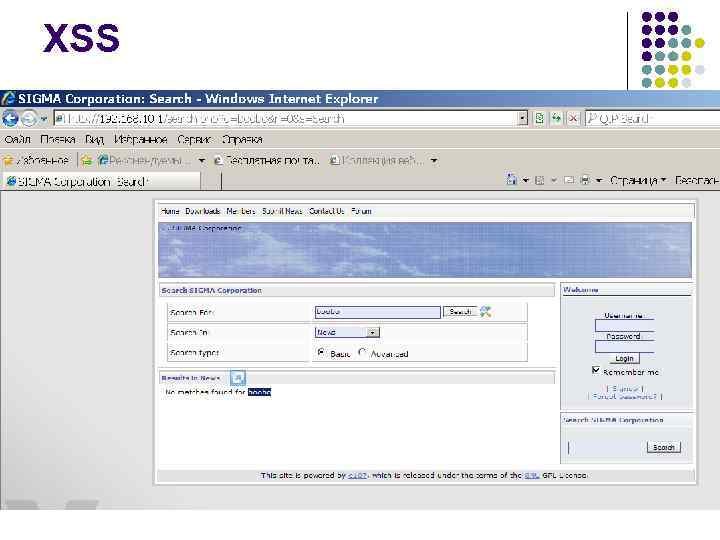Click the Login button
The width and height of the screenshot is (720, 540).
(624, 358)
